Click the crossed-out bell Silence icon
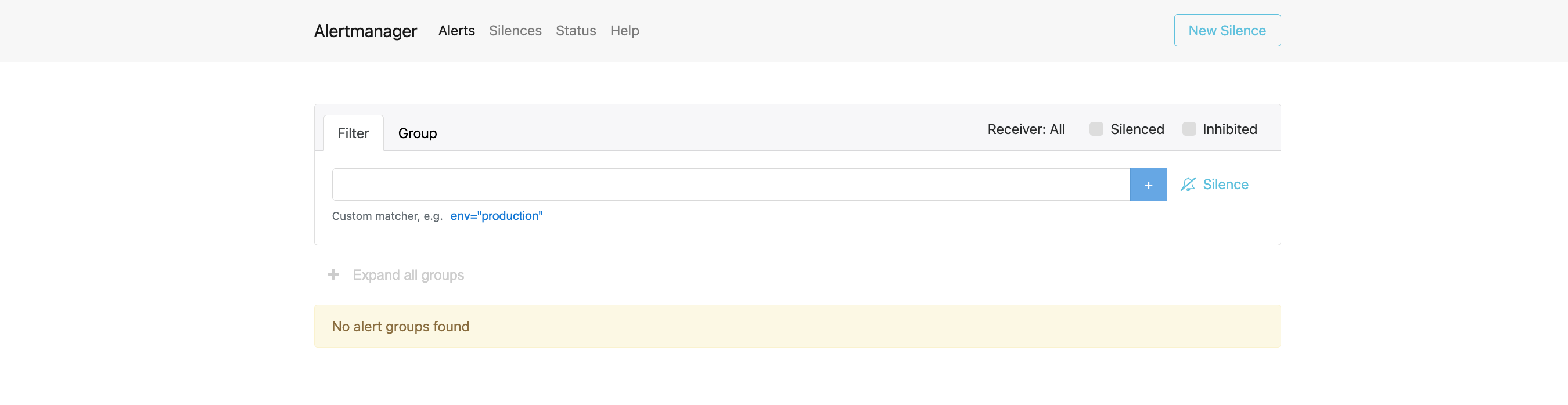This screenshot has width=1568, height=405. (1188, 185)
